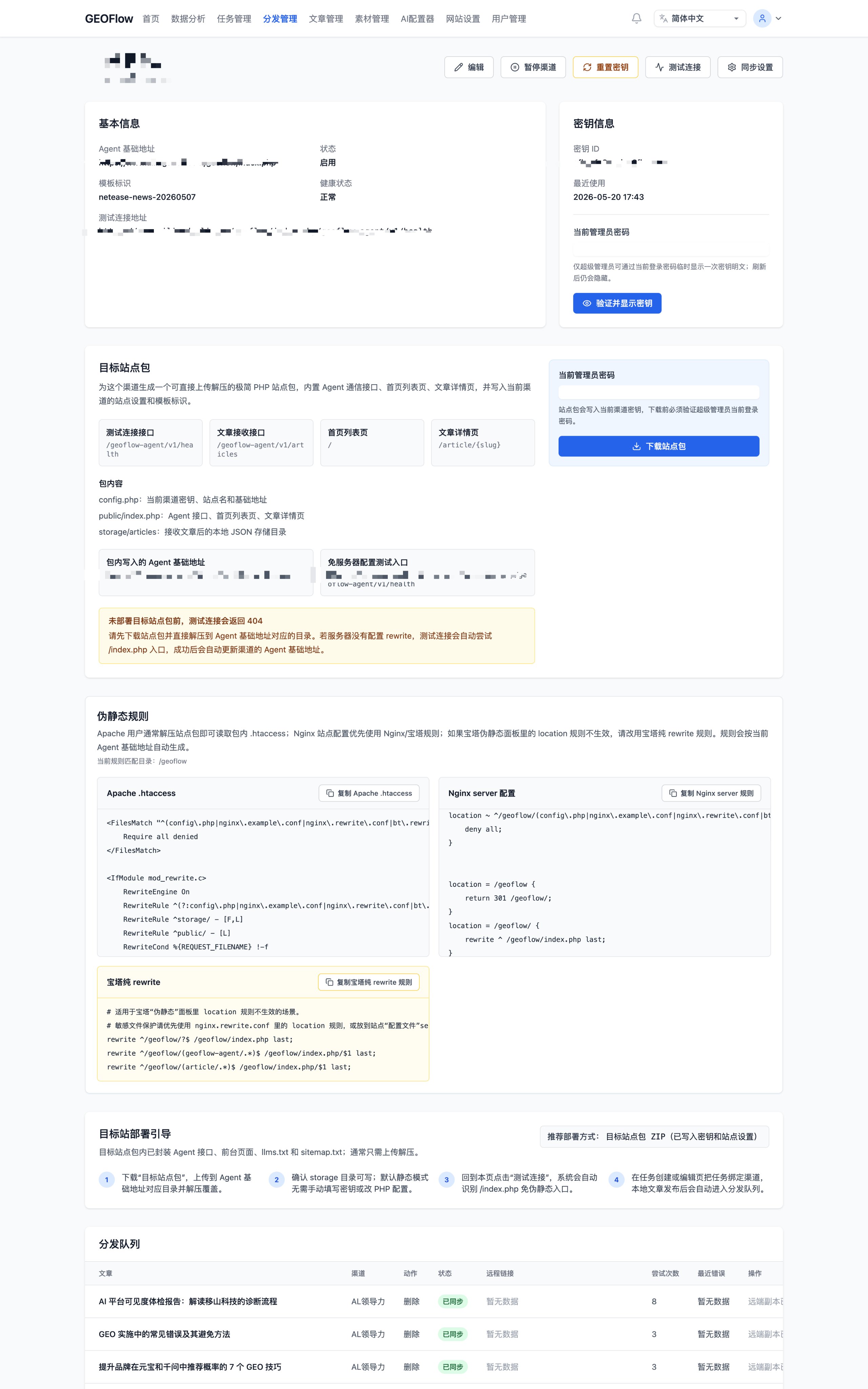Open 同步设置 sync settings
Image resolution: width=868 pixels, height=1389 pixels.
pyautogui.click(x=750, y=67)
